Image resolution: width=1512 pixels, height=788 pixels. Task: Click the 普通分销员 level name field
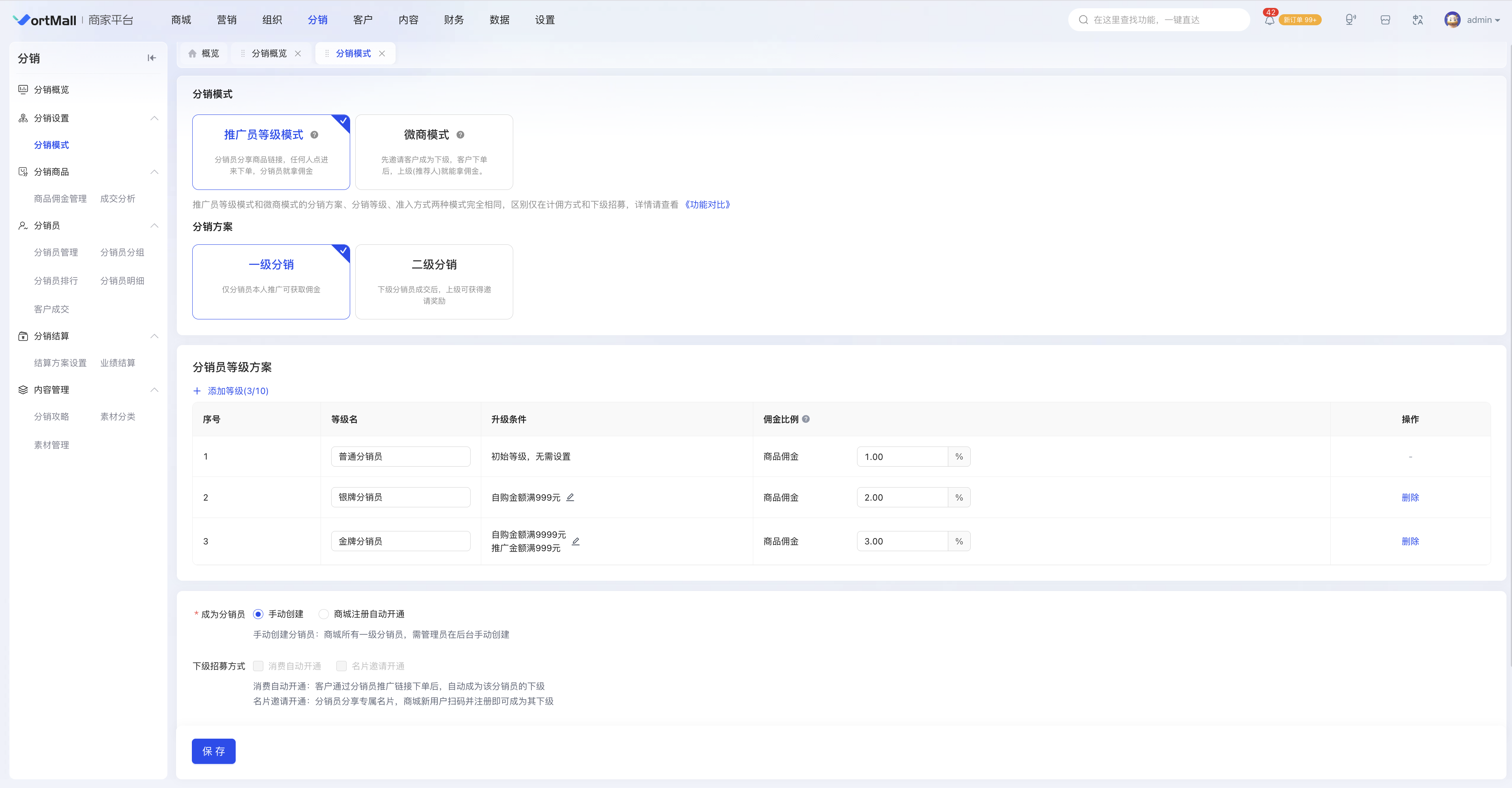click(x=401, y=457)
